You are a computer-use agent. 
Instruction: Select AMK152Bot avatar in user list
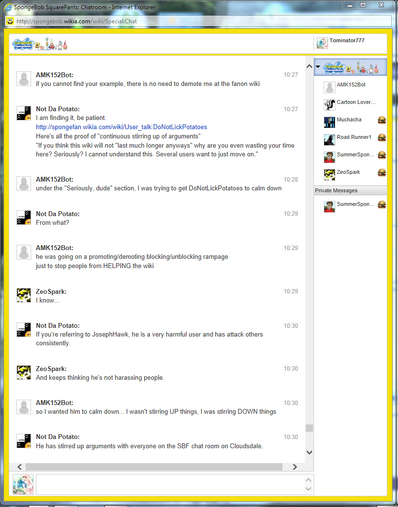point(329,87)
